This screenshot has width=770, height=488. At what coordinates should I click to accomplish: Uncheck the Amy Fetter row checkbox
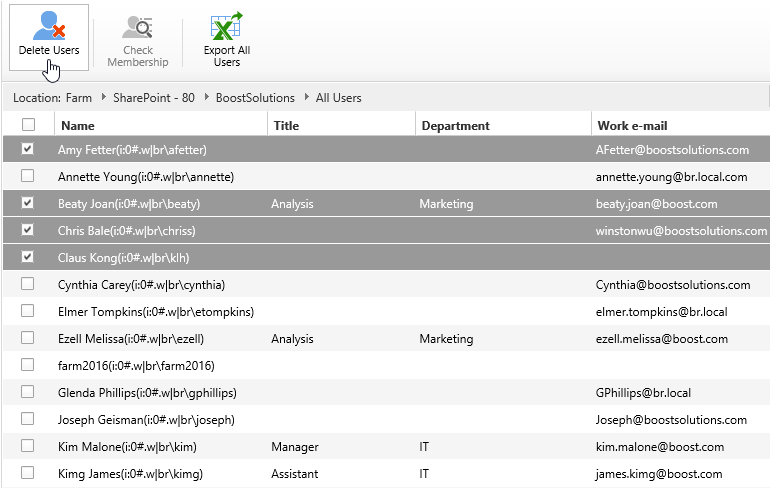[28, 149]
